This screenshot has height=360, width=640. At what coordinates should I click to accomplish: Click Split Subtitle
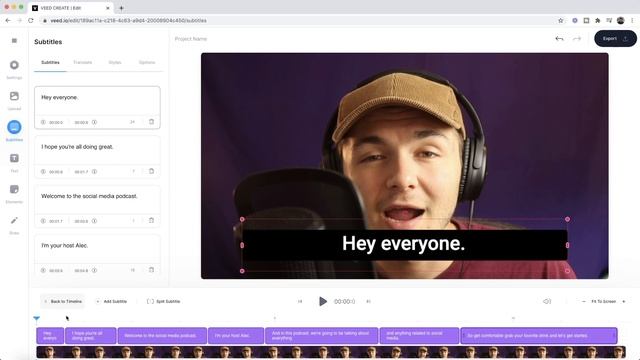click(x=163, y=301)
